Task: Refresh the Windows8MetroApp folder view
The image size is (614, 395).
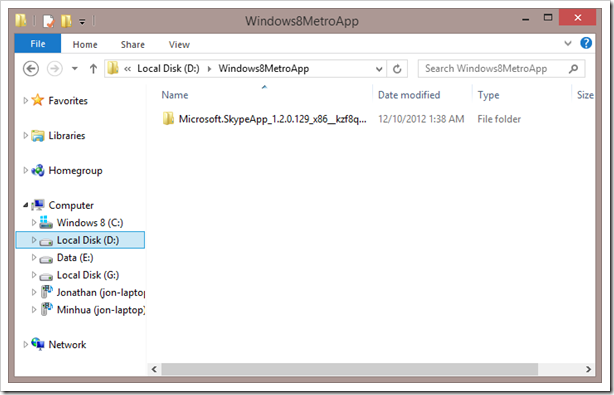Action: [397, 69]
